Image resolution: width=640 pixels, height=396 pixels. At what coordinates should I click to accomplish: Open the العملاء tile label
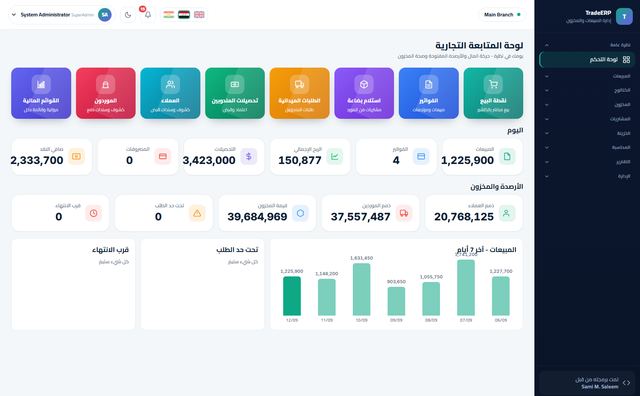(170, 100)
